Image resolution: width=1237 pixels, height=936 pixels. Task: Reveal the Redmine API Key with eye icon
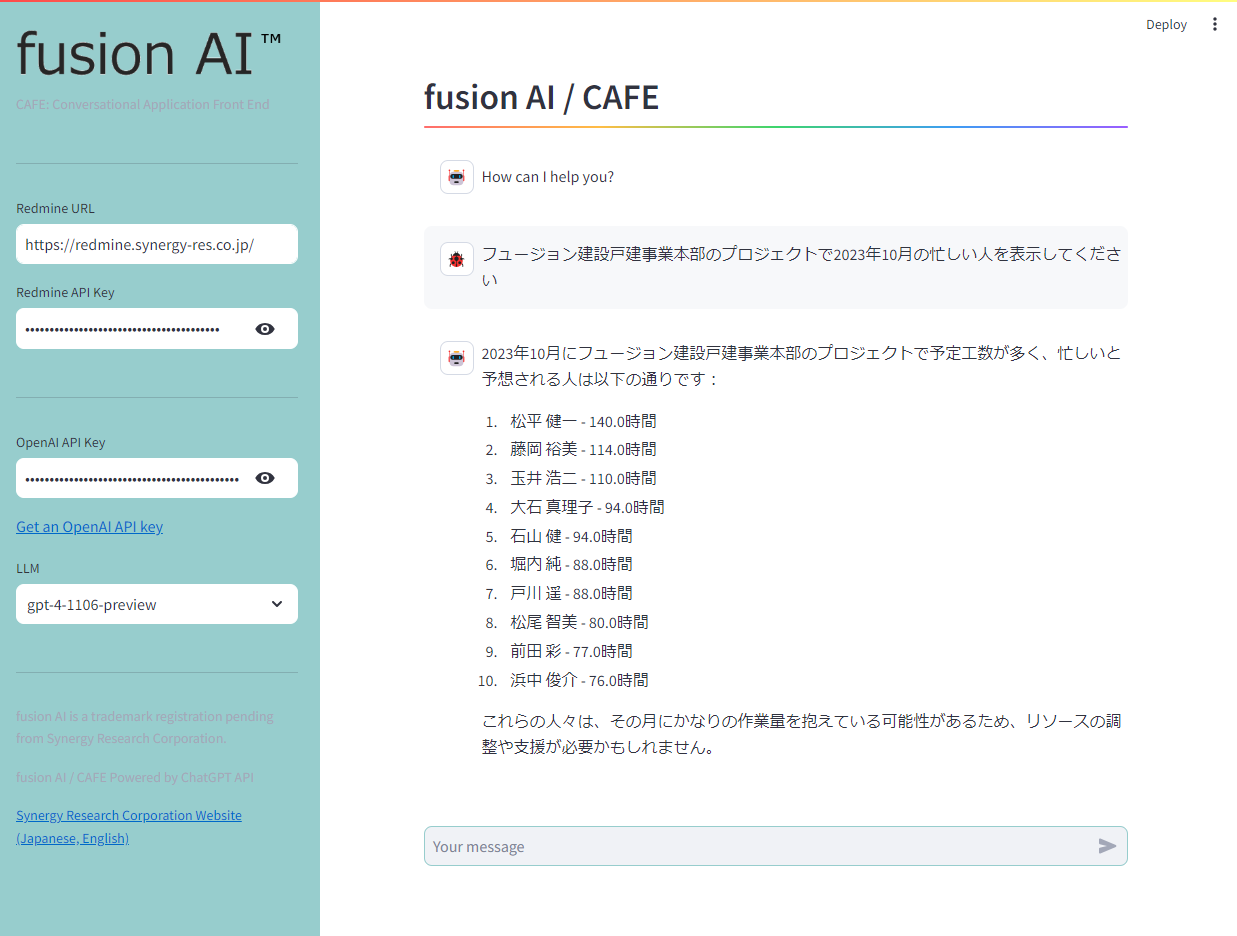click(265, 329)
